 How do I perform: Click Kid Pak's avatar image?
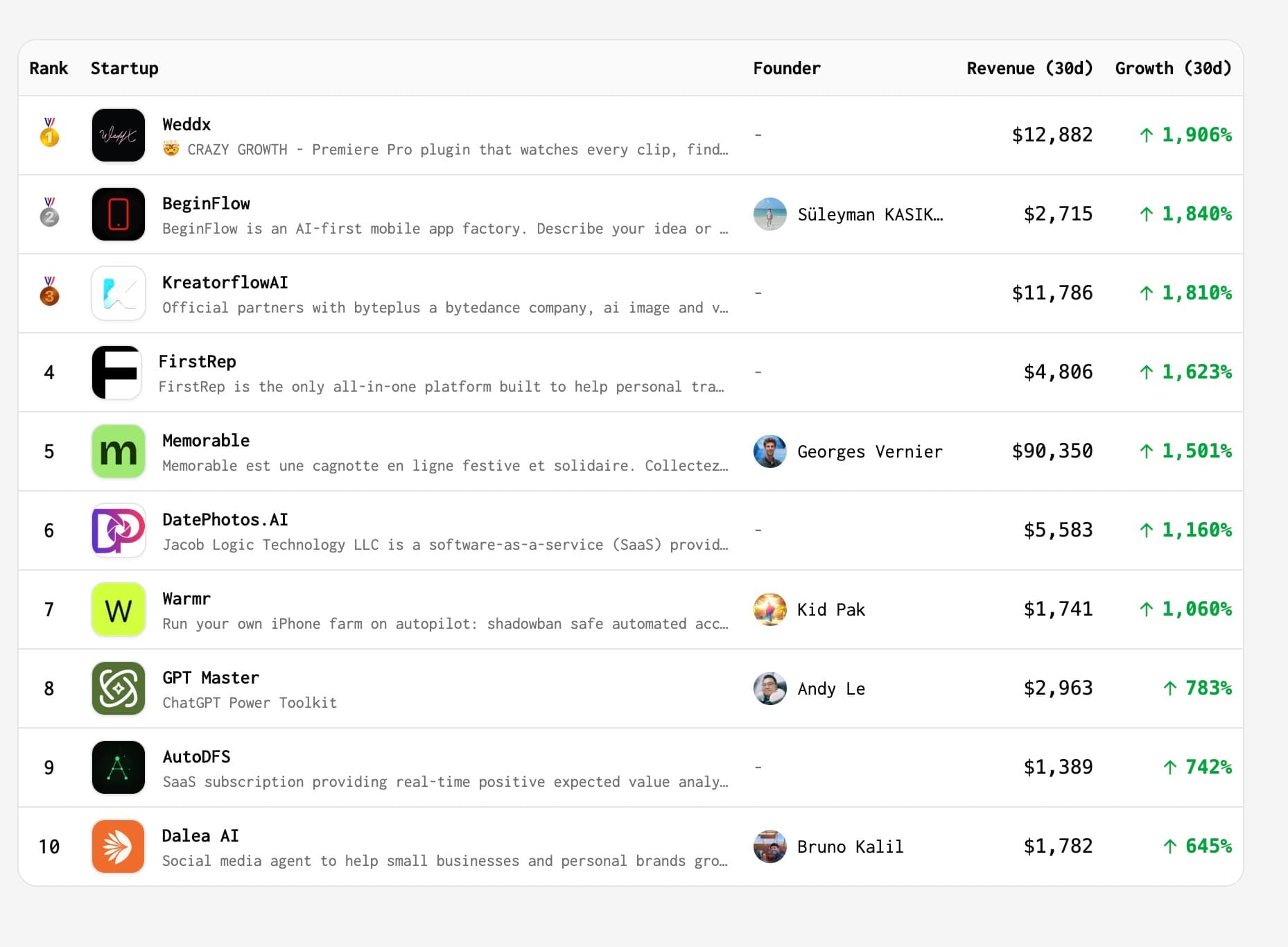[x=770, y=609]
